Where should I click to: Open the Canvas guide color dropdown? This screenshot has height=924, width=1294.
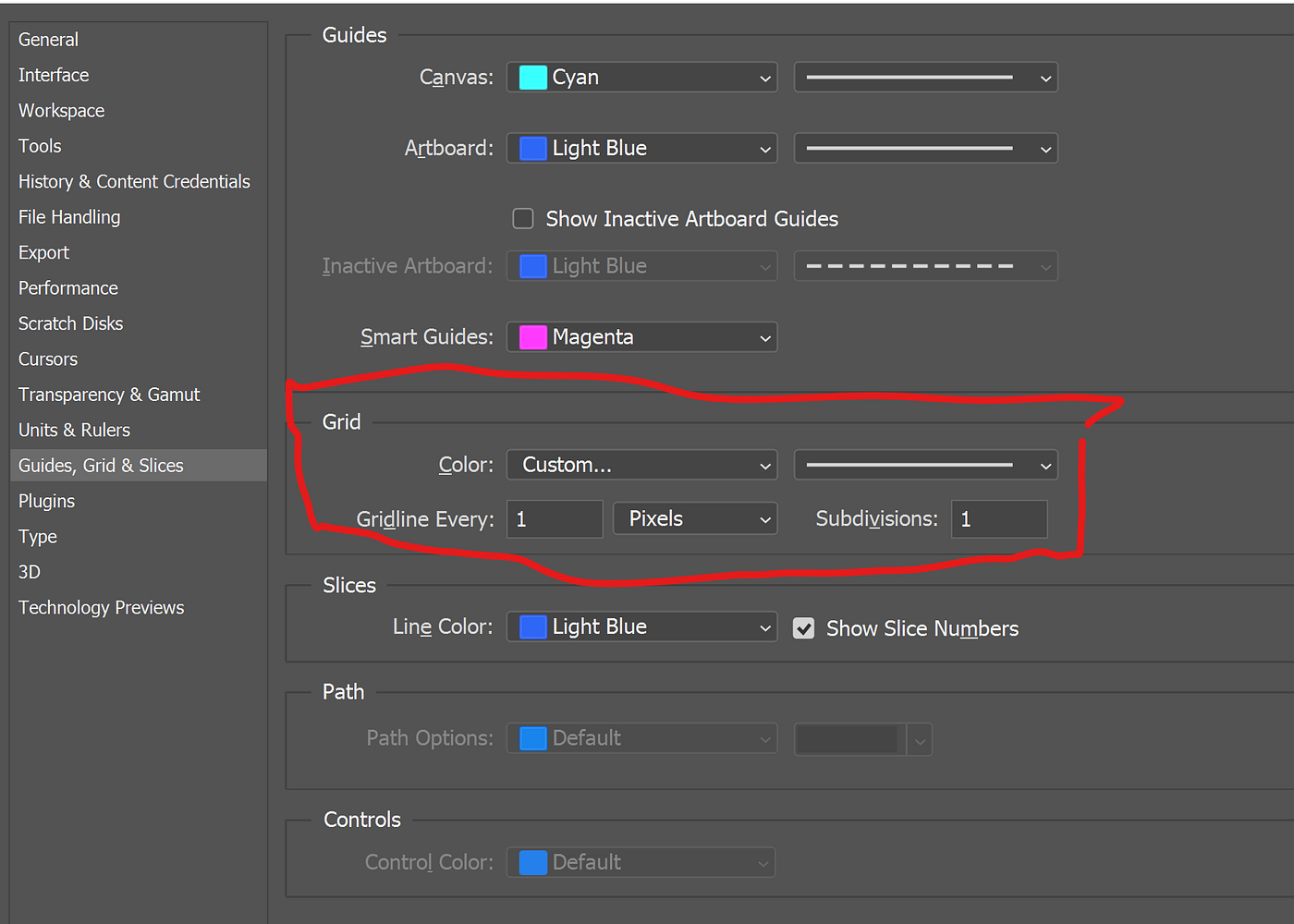point(641,78)
